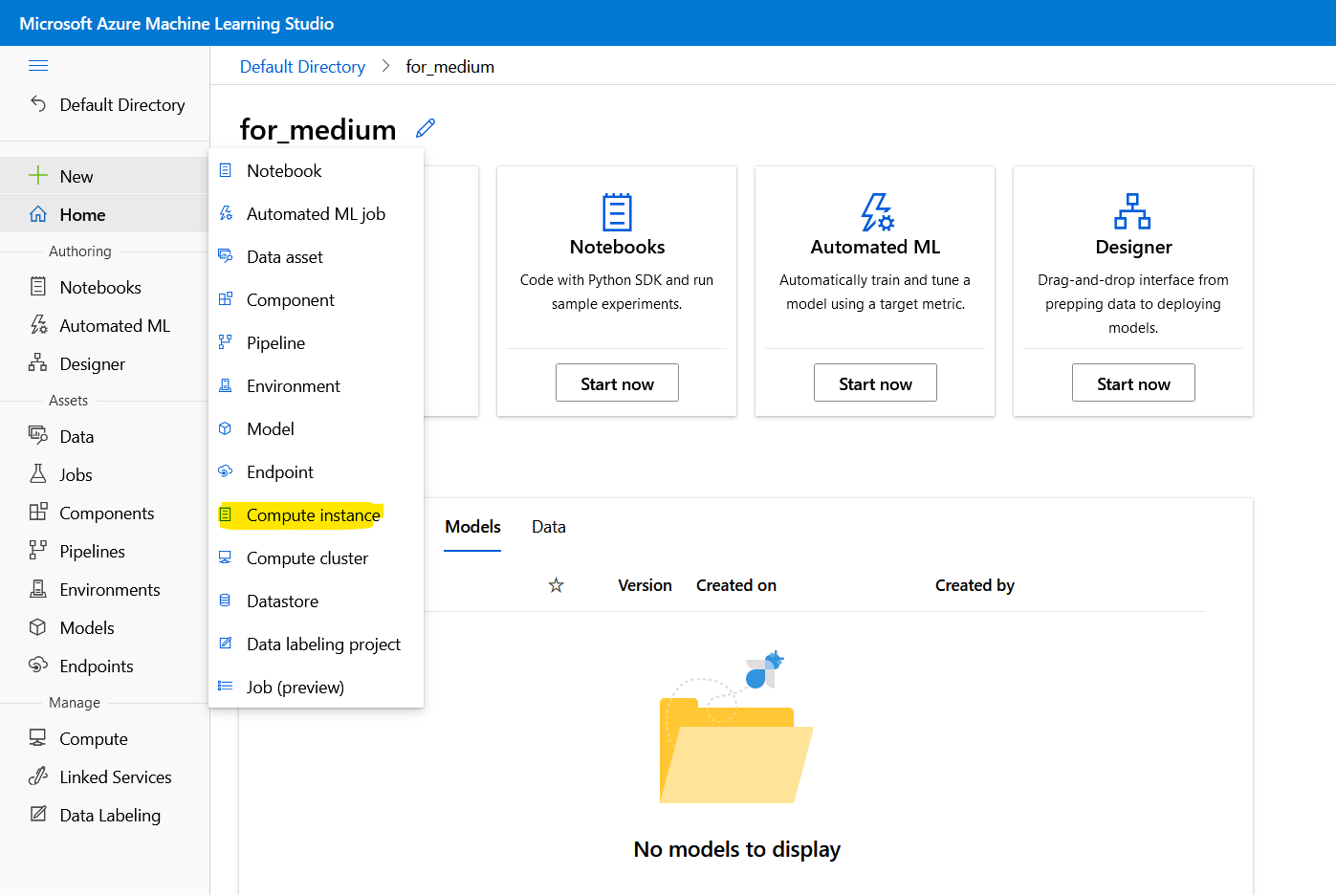Click the Models cube icon in sidebar
This screenshot has height=896, width=1336.
38,626
